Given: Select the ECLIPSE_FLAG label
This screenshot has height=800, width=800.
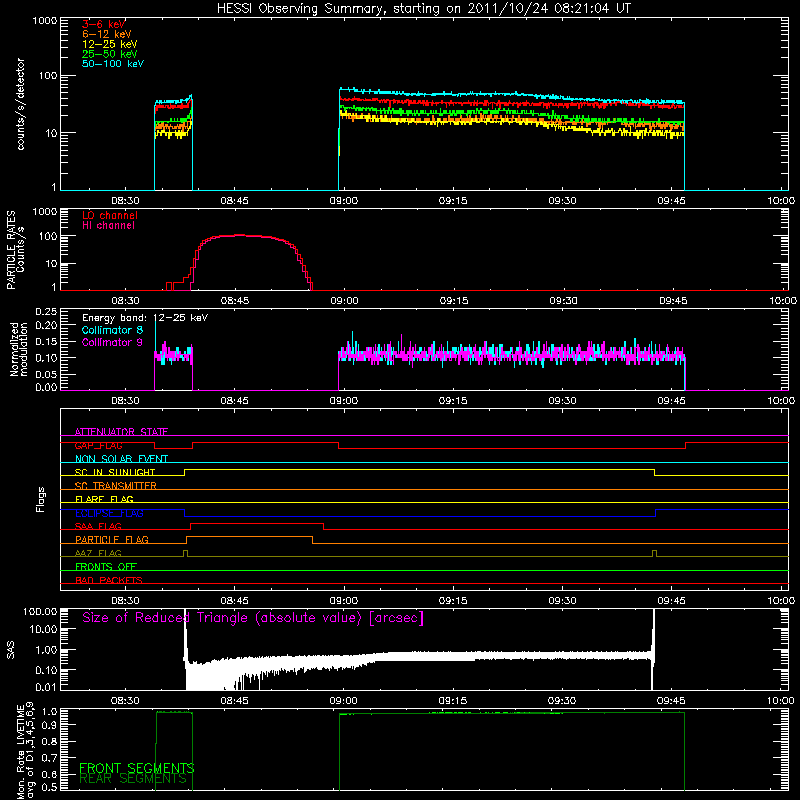Looking at the screenshot, I should [x=109, y=513].
